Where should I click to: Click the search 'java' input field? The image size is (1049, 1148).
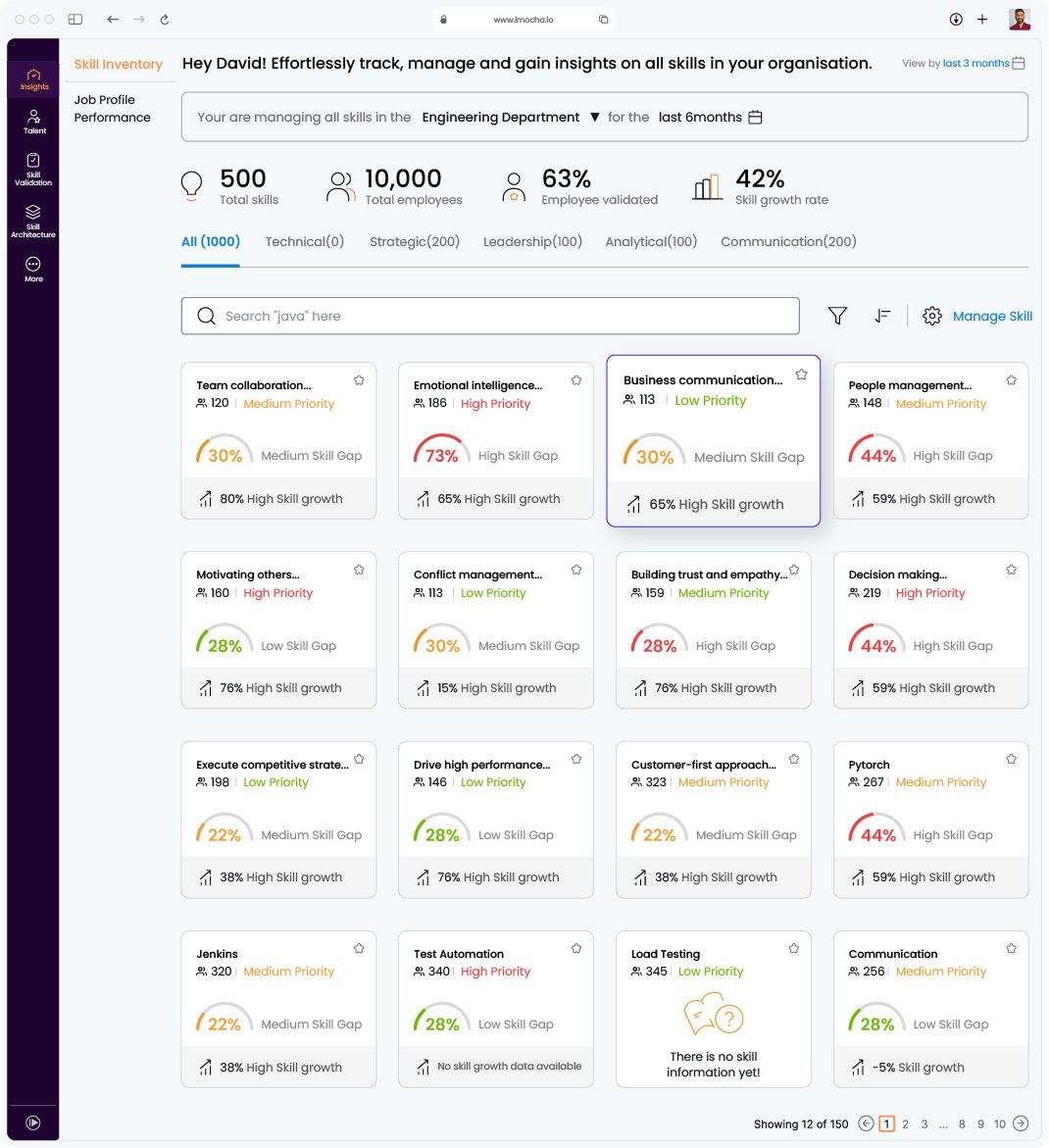[x=490, y=316]
